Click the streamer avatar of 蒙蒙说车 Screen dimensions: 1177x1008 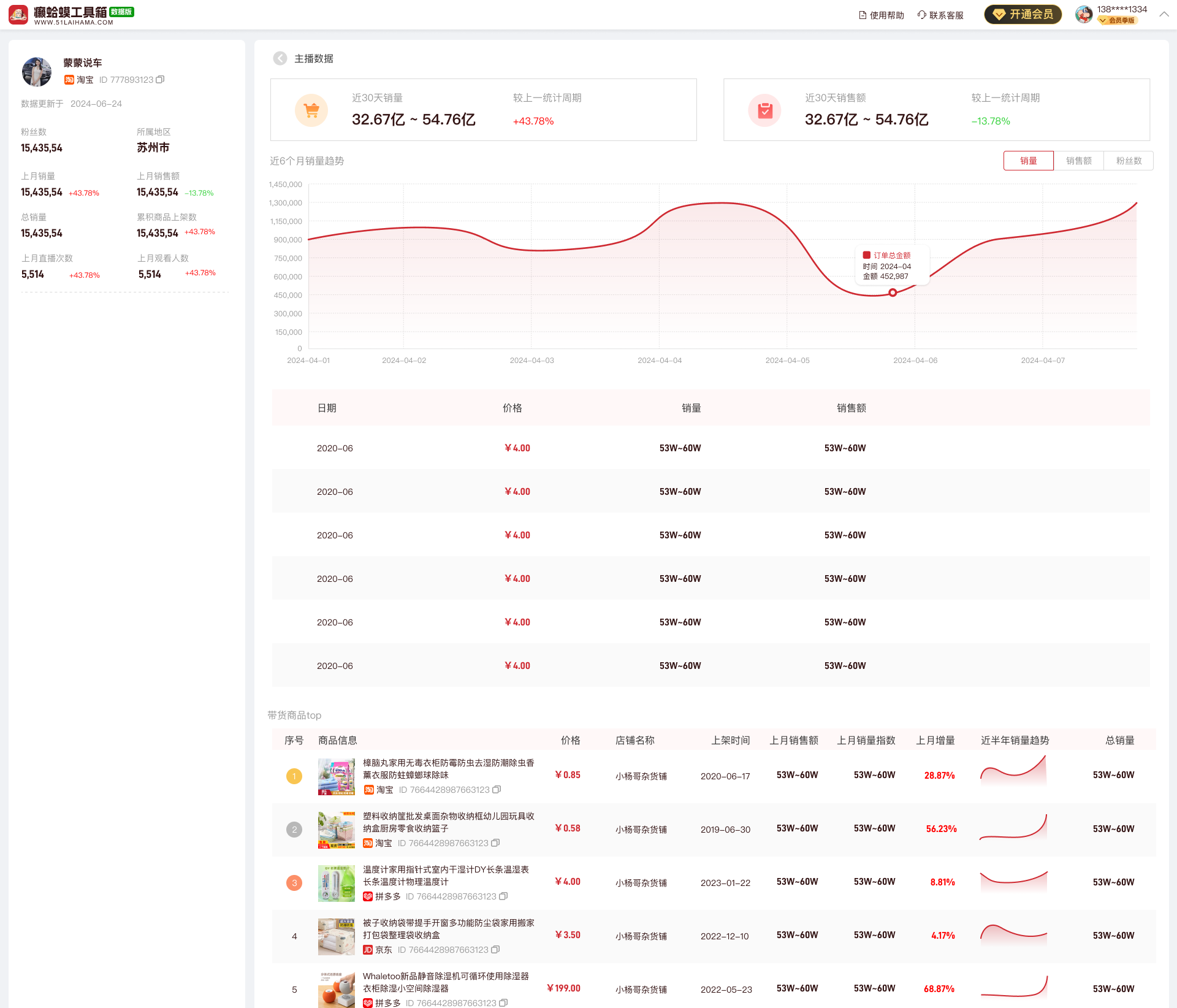click(x=37, y=72)
